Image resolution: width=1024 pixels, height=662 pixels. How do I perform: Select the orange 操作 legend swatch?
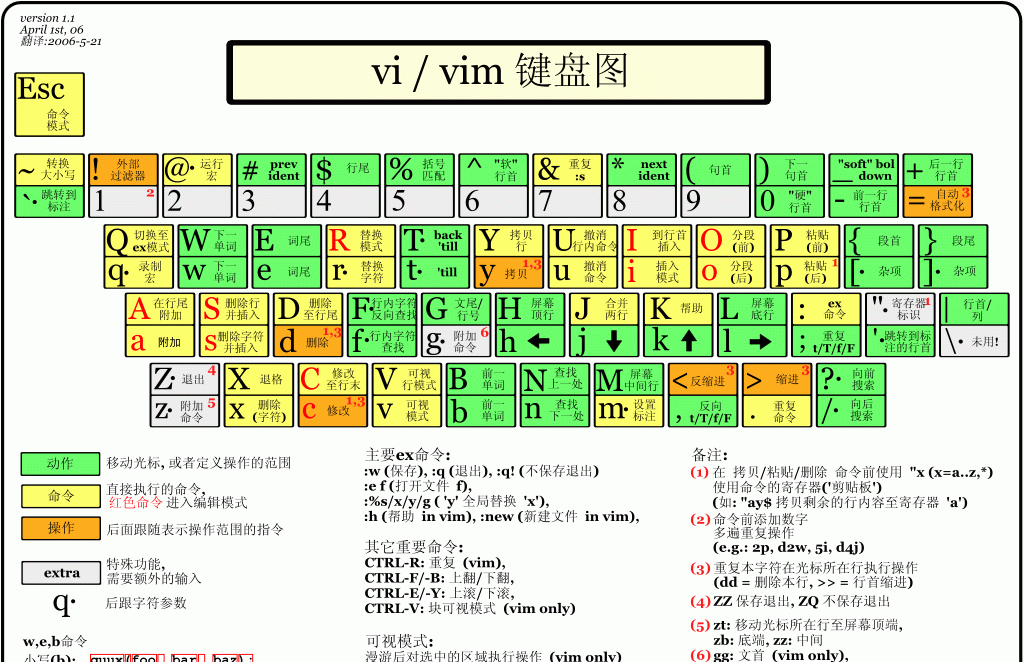60,528
